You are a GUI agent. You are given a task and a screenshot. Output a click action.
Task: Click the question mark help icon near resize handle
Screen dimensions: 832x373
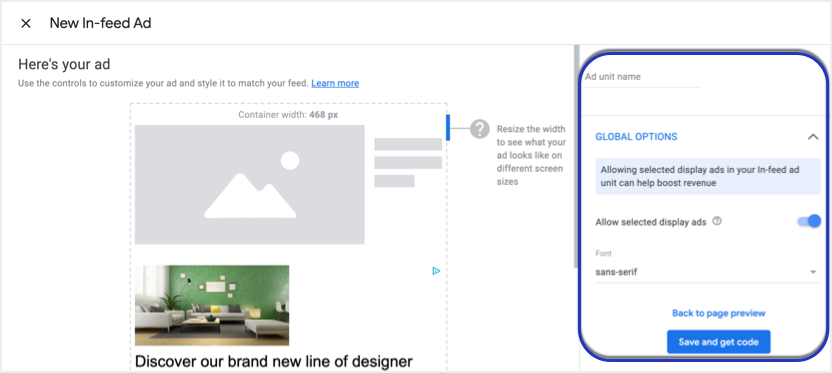point(479,129)
